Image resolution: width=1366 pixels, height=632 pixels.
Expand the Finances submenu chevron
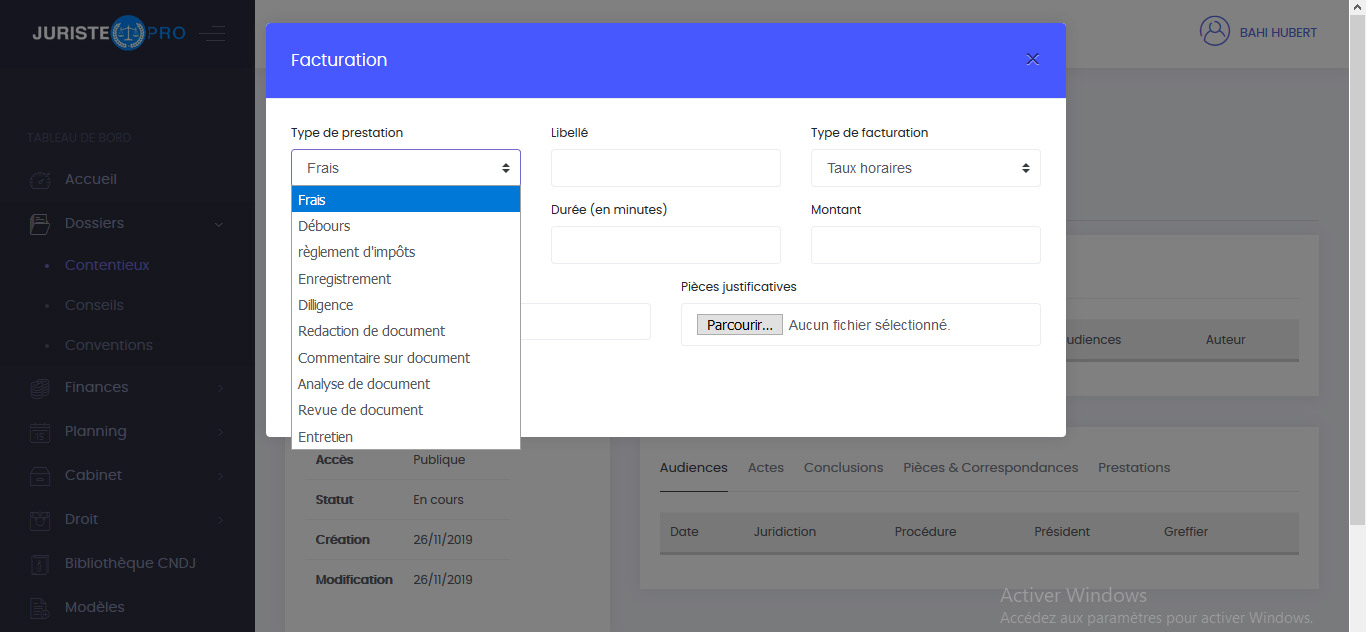click(220, 388)
